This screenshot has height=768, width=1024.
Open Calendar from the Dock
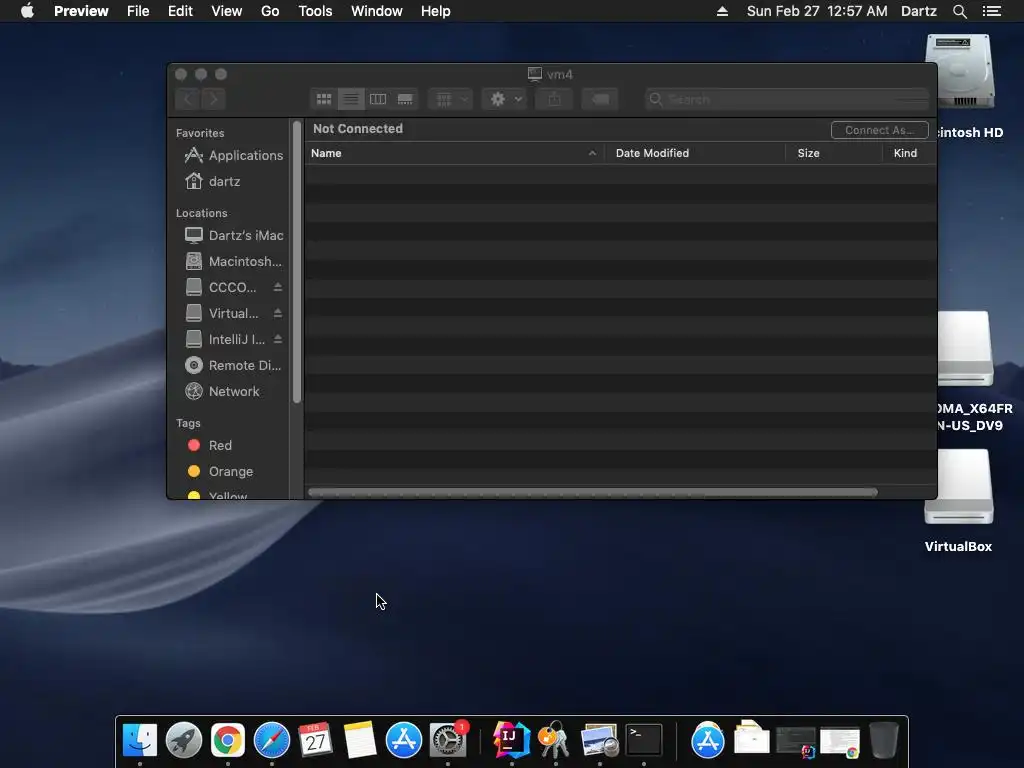(x=315, y=741)
